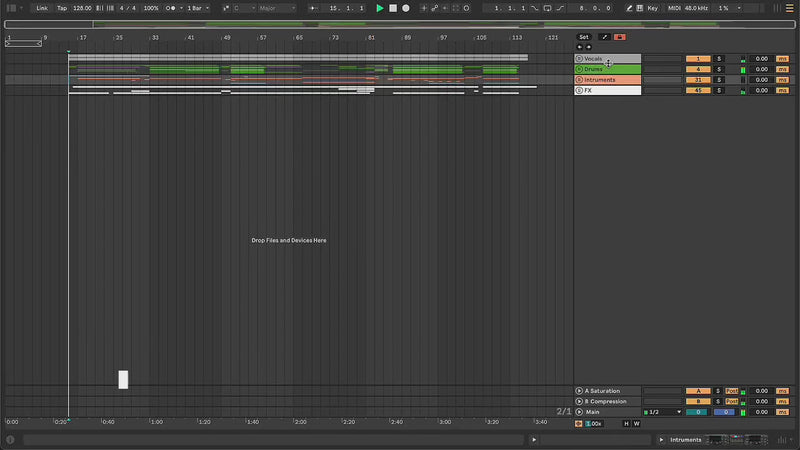Unfold the Drums group track
This screenshot has height=450, width=800.
tap(579, 69)
